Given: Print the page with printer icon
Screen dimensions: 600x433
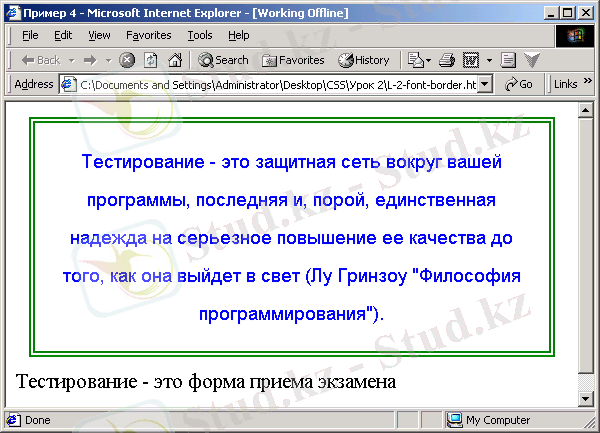Looking at the screenshot, I should coord(447,60).
